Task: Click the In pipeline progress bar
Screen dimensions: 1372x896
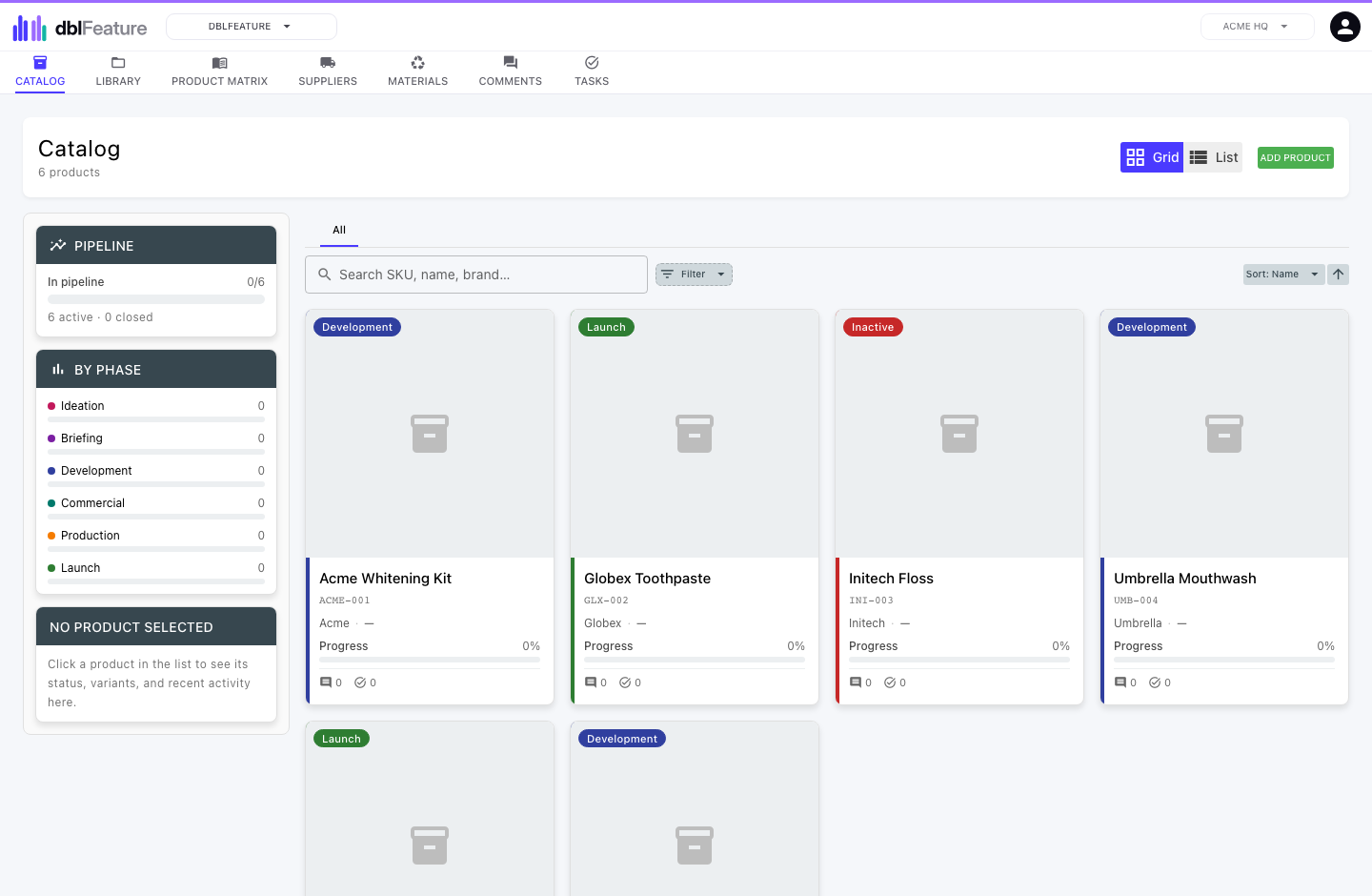Action: 156,299
